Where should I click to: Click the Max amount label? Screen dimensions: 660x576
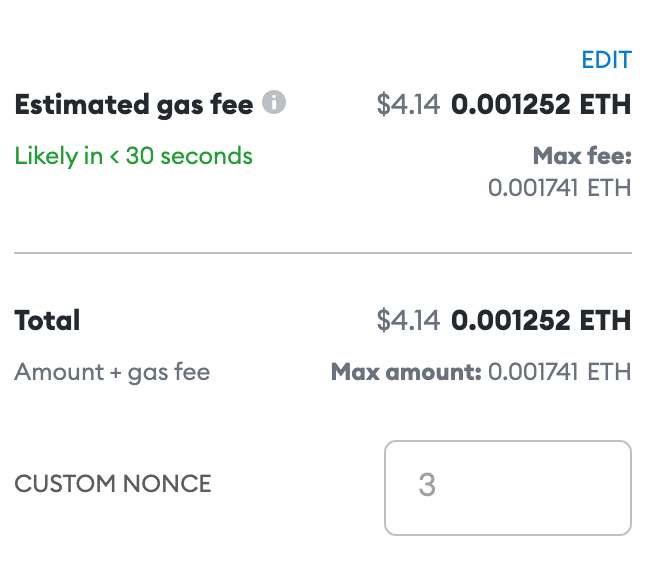(x=406, y=372)
